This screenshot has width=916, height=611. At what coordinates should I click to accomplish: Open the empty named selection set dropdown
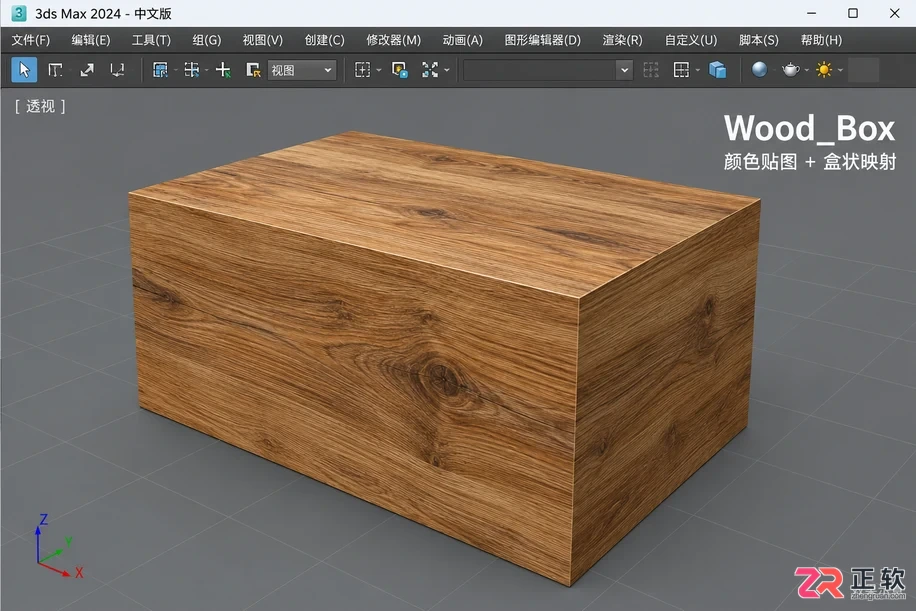(548, 70)
